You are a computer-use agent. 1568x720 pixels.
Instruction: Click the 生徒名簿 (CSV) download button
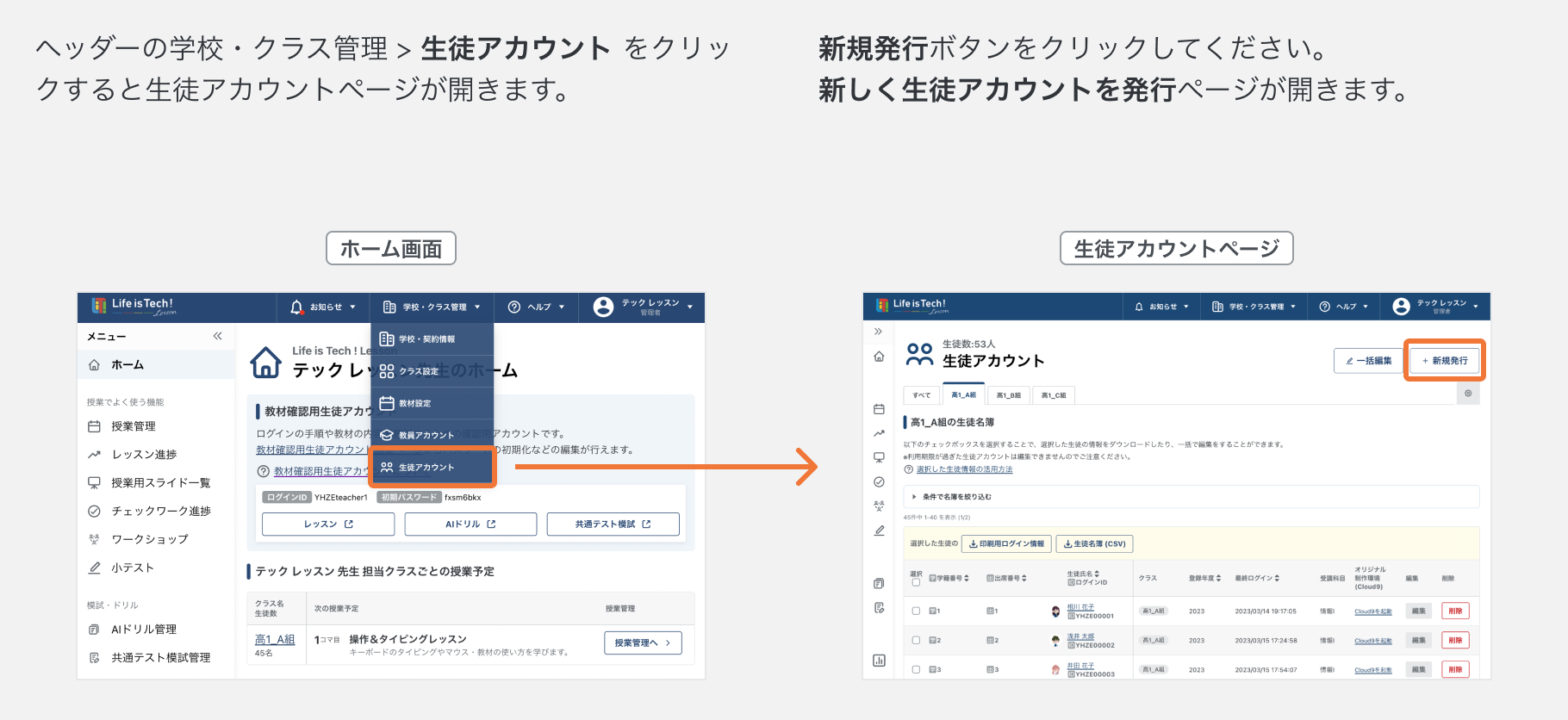(1094, 543)
